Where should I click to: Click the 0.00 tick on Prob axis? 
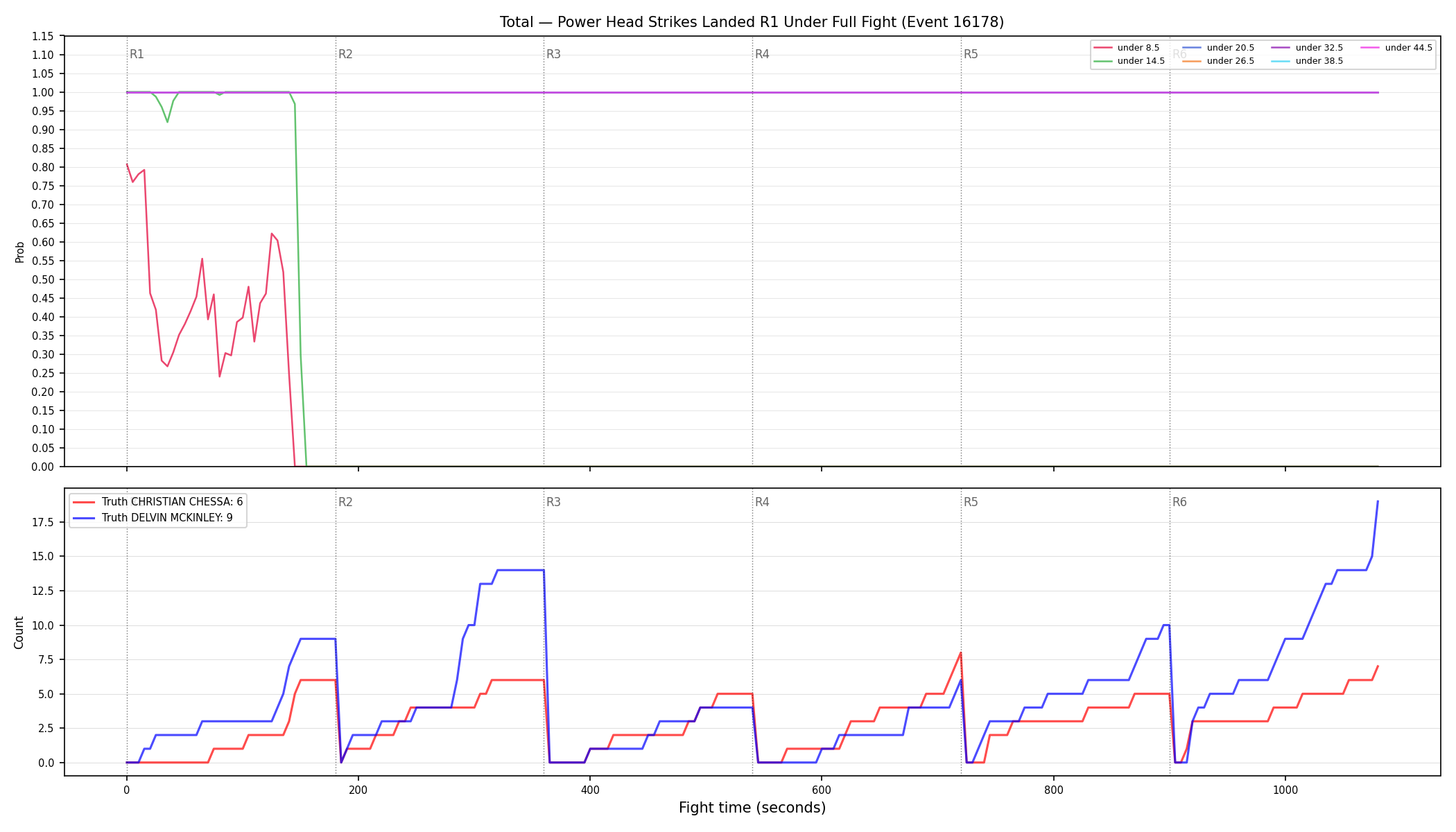[43, 467]
